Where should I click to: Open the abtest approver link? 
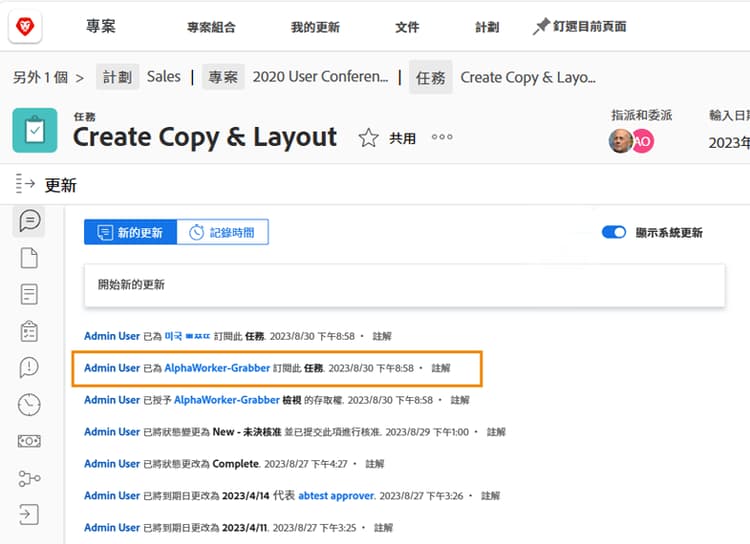[x=336, y=496]
